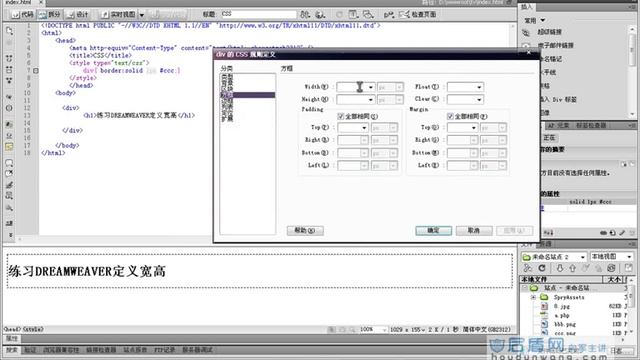The width and height of the screenshot is (640, 360).
Task: Click the Get files down-arrow icon
Action: click(x=560, y=268)
